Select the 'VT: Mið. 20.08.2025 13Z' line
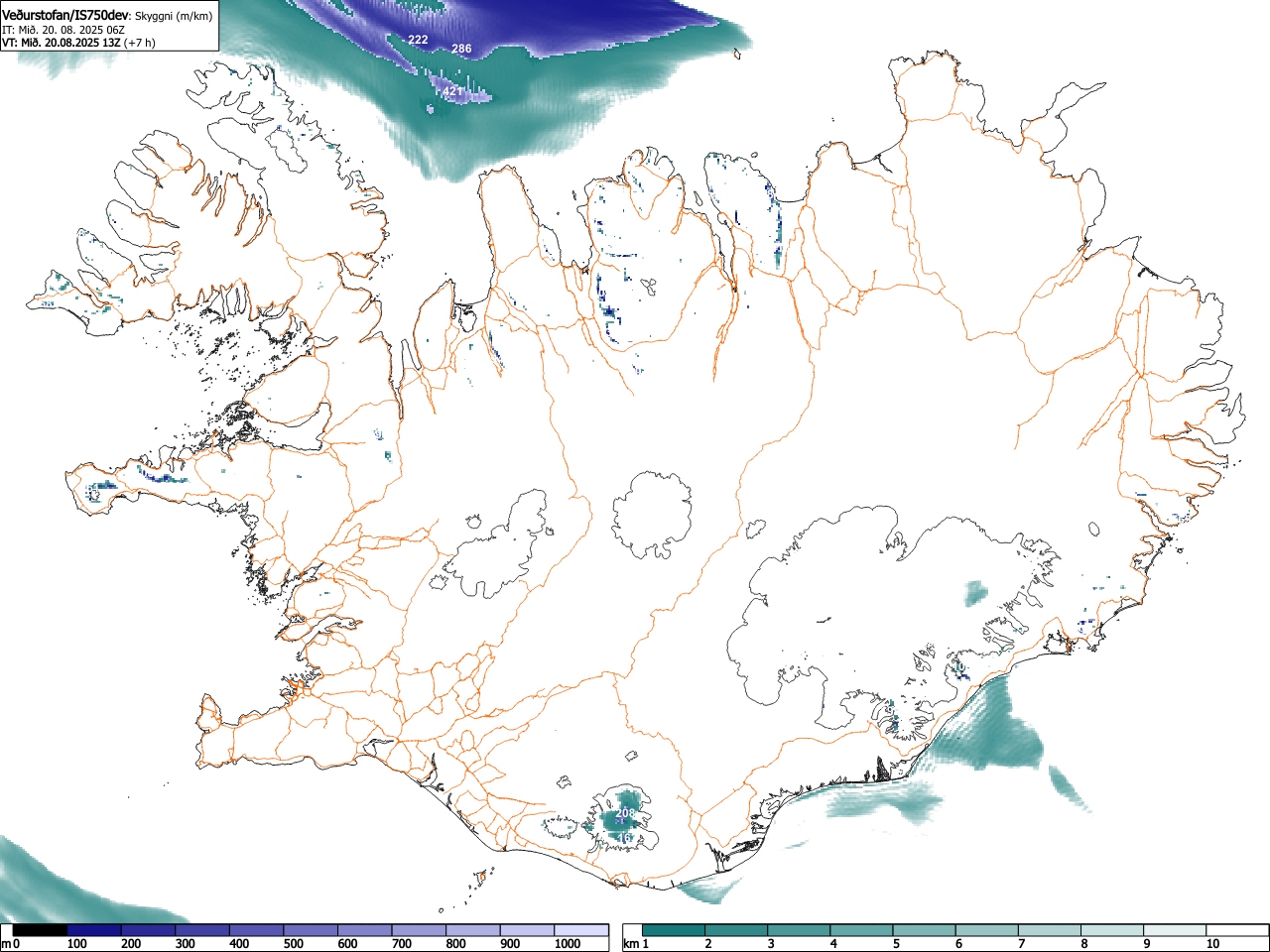This screenshot has height=952, width=1270. click(62, 44)
